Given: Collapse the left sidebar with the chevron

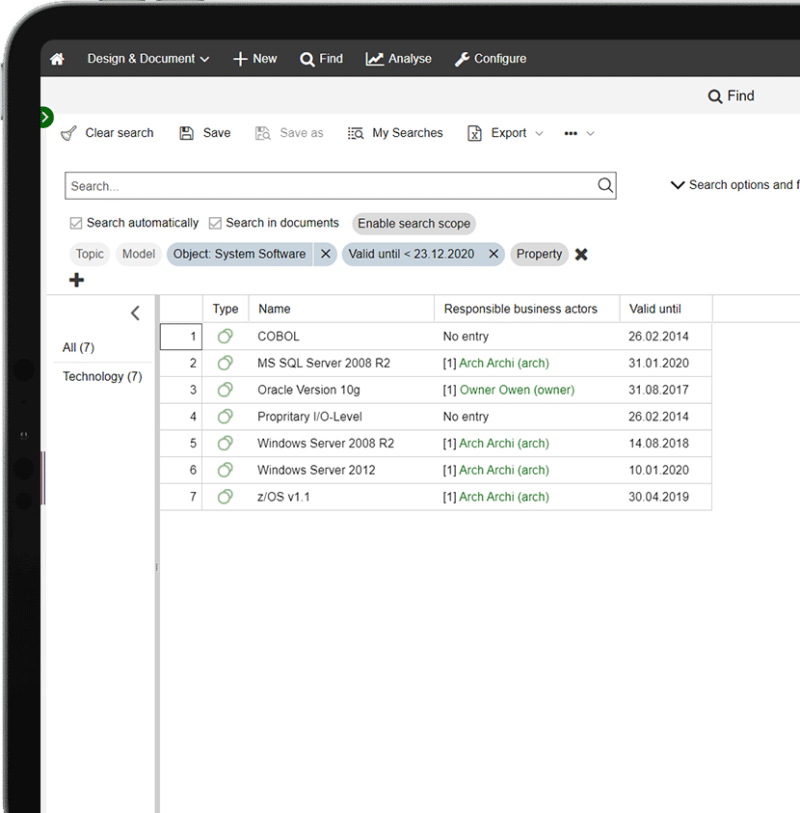Looking at the screenshot, I should coord(135,313).
